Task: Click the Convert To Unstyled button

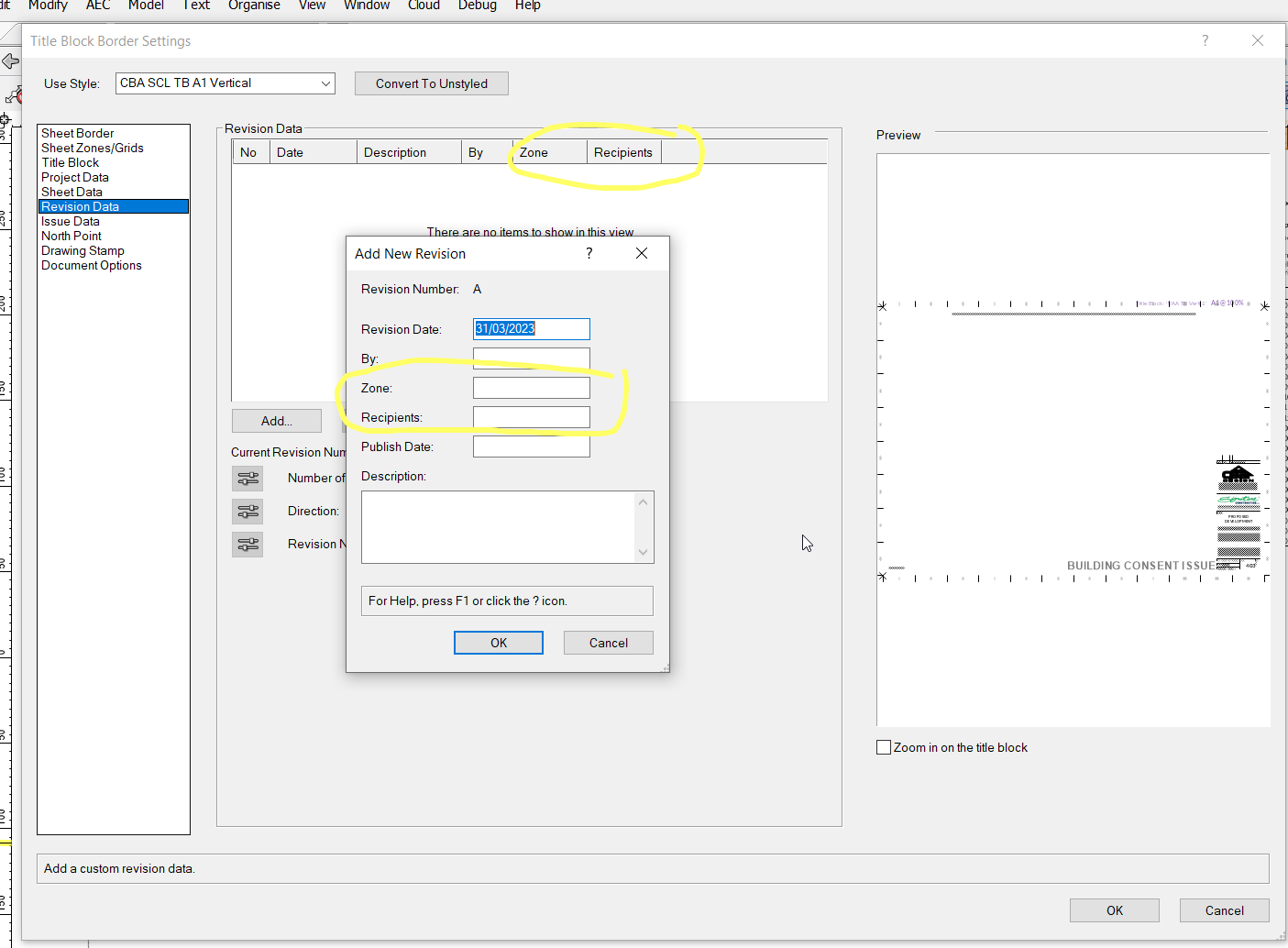Action: coord(431,83)
